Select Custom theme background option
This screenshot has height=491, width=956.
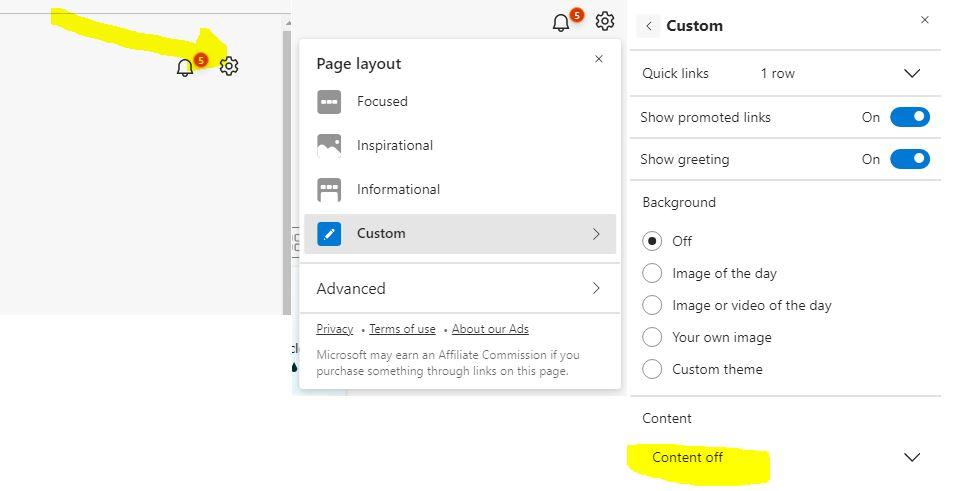coord(652,369)
